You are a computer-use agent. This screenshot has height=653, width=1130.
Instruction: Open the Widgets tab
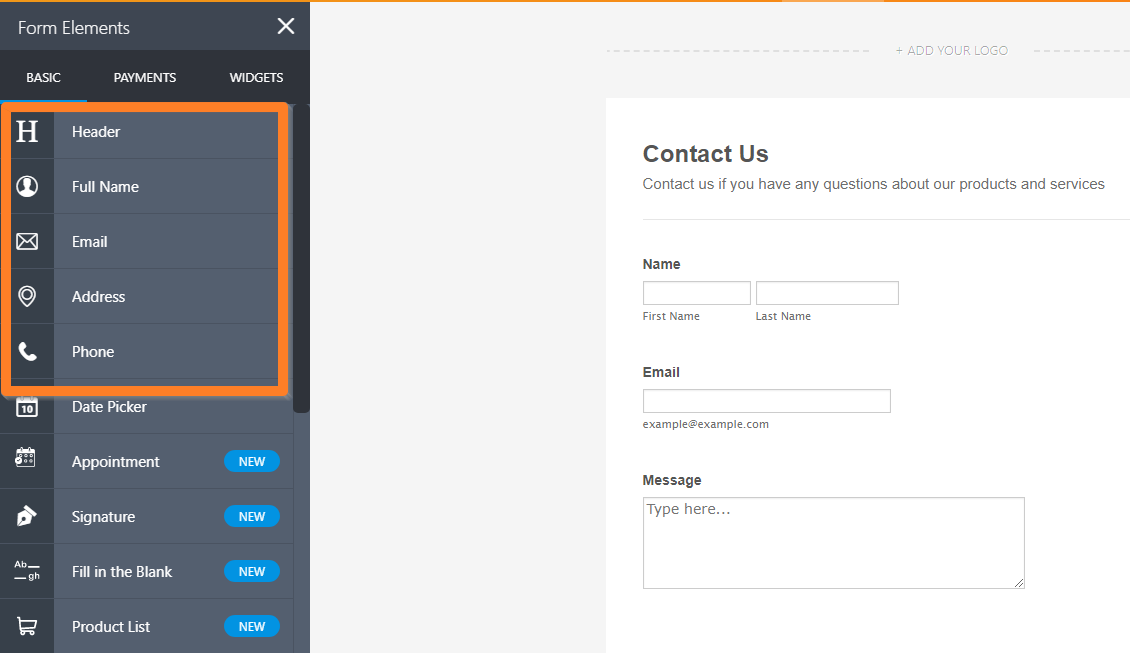point(256,78)
